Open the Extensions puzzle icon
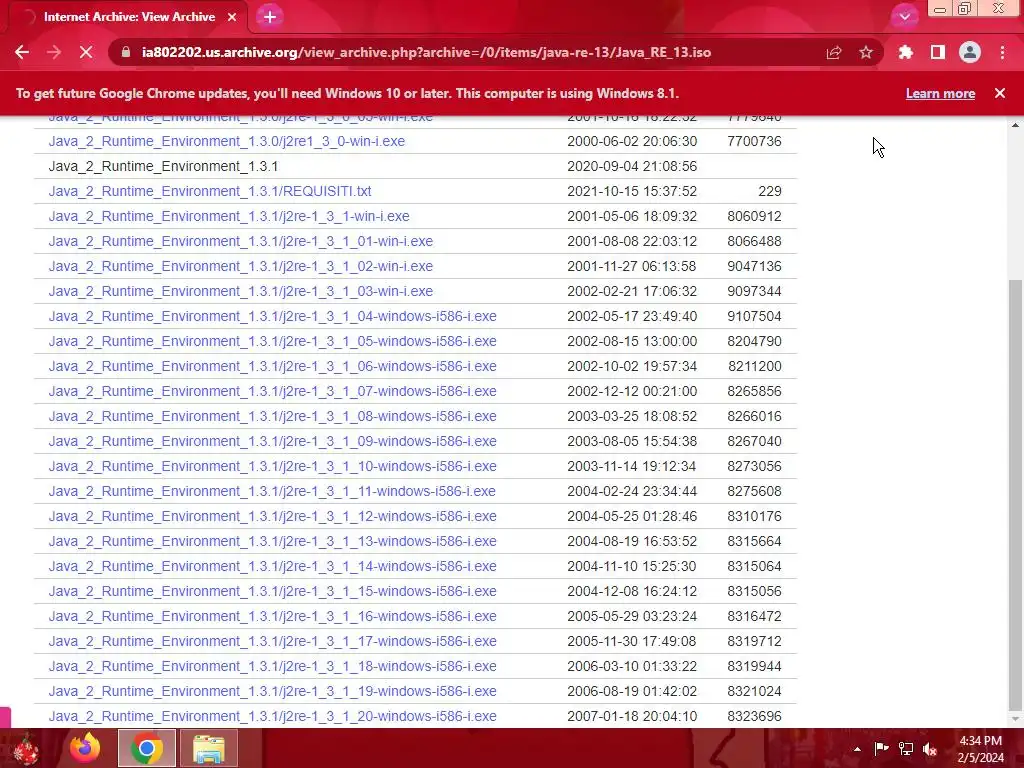The image size is (1024, 768). (x=905, y=52)
